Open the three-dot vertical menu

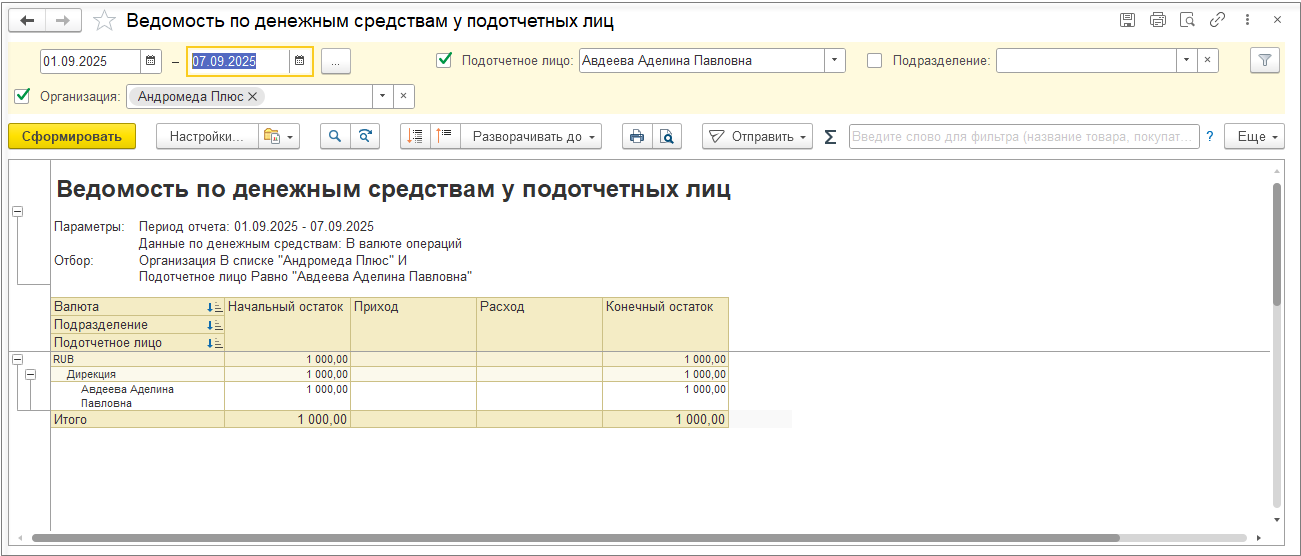1247,20
